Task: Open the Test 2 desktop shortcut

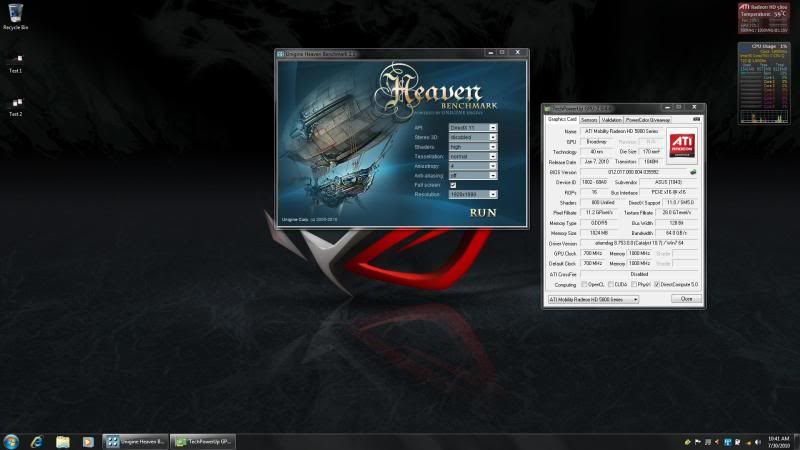Action: [16, 107]
